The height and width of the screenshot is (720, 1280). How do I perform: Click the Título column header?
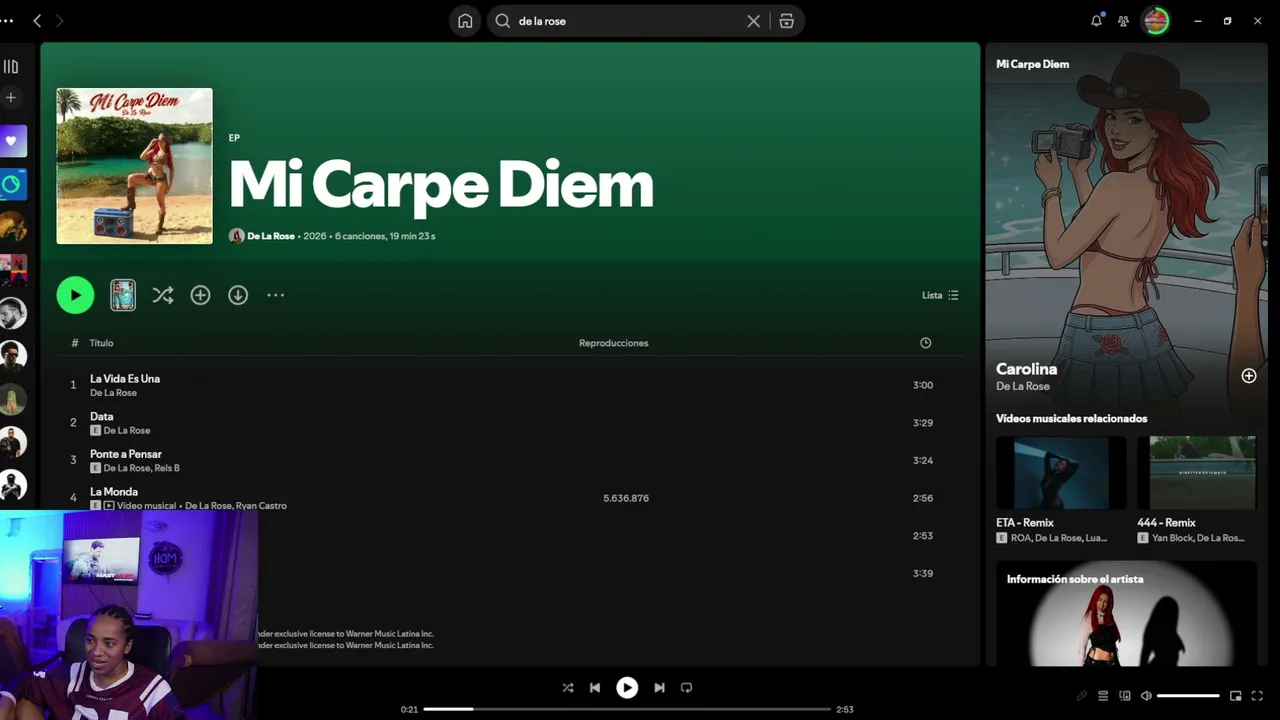pos(101,343)
